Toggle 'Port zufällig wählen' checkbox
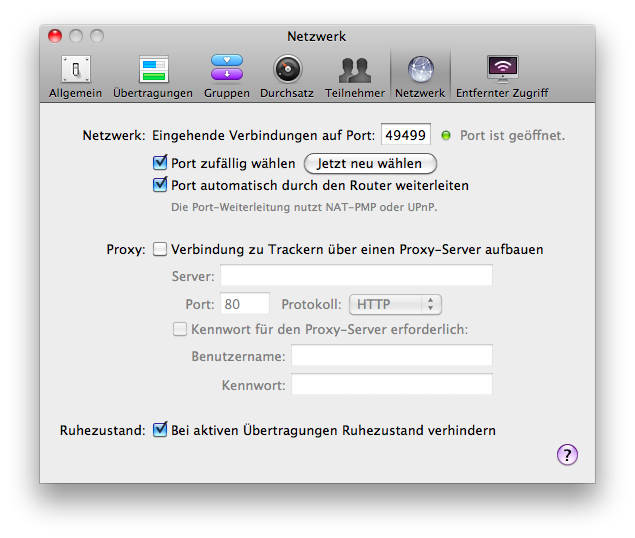This screenshot has height=538, width=635. [x=159, y=163]
